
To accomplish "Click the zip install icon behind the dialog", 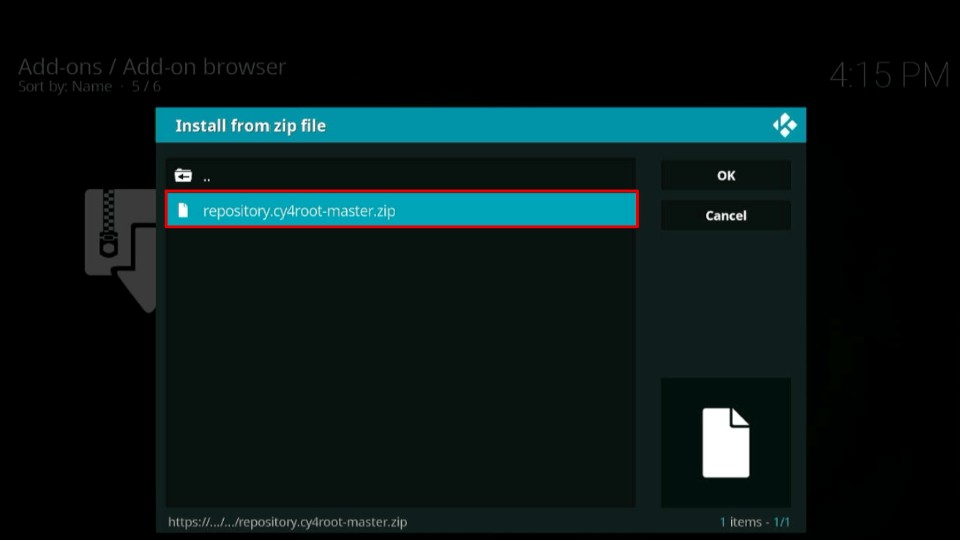I will pyautogui.click(x=121, y=250).
